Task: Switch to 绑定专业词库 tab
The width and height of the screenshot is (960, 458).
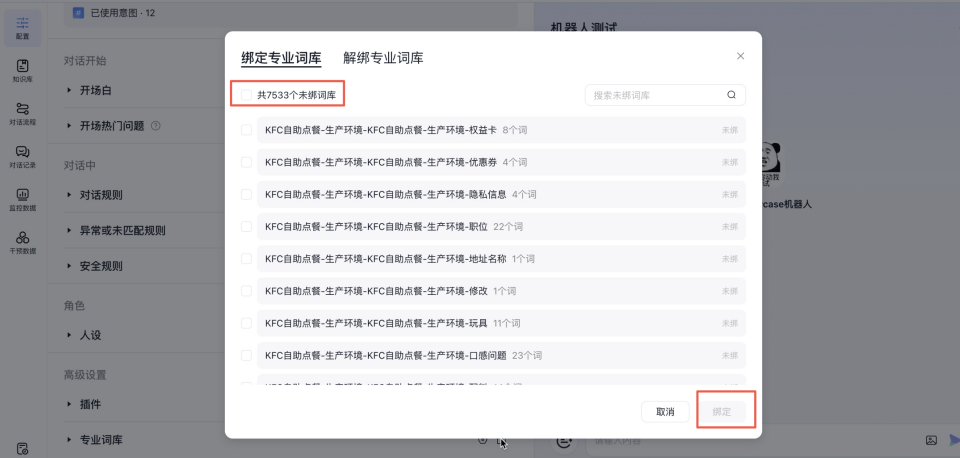Action: [281, 58]
